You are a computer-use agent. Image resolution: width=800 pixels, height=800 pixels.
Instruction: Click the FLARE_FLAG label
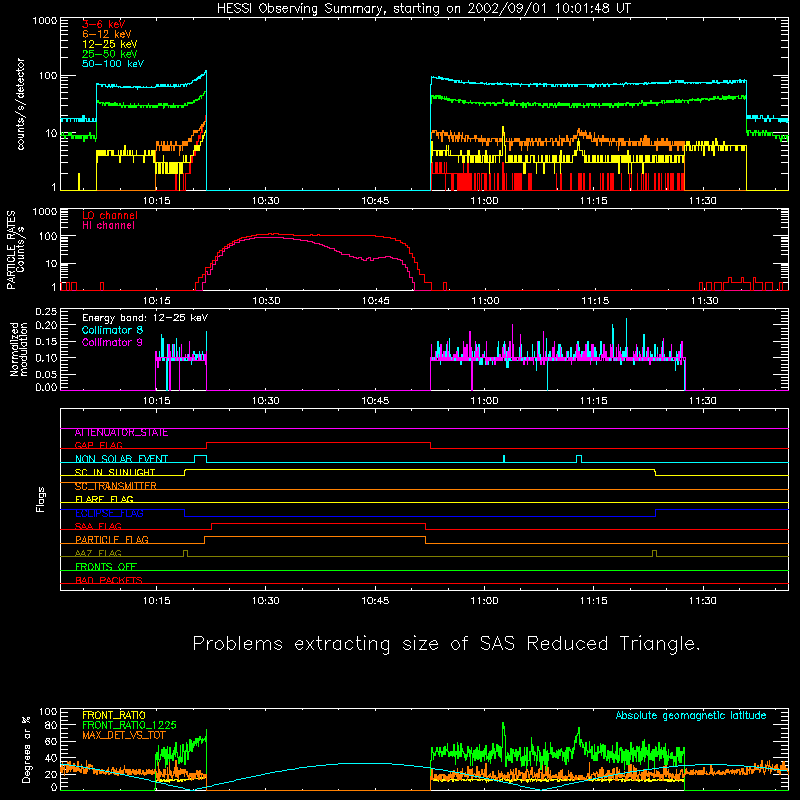tap(104, 500)
